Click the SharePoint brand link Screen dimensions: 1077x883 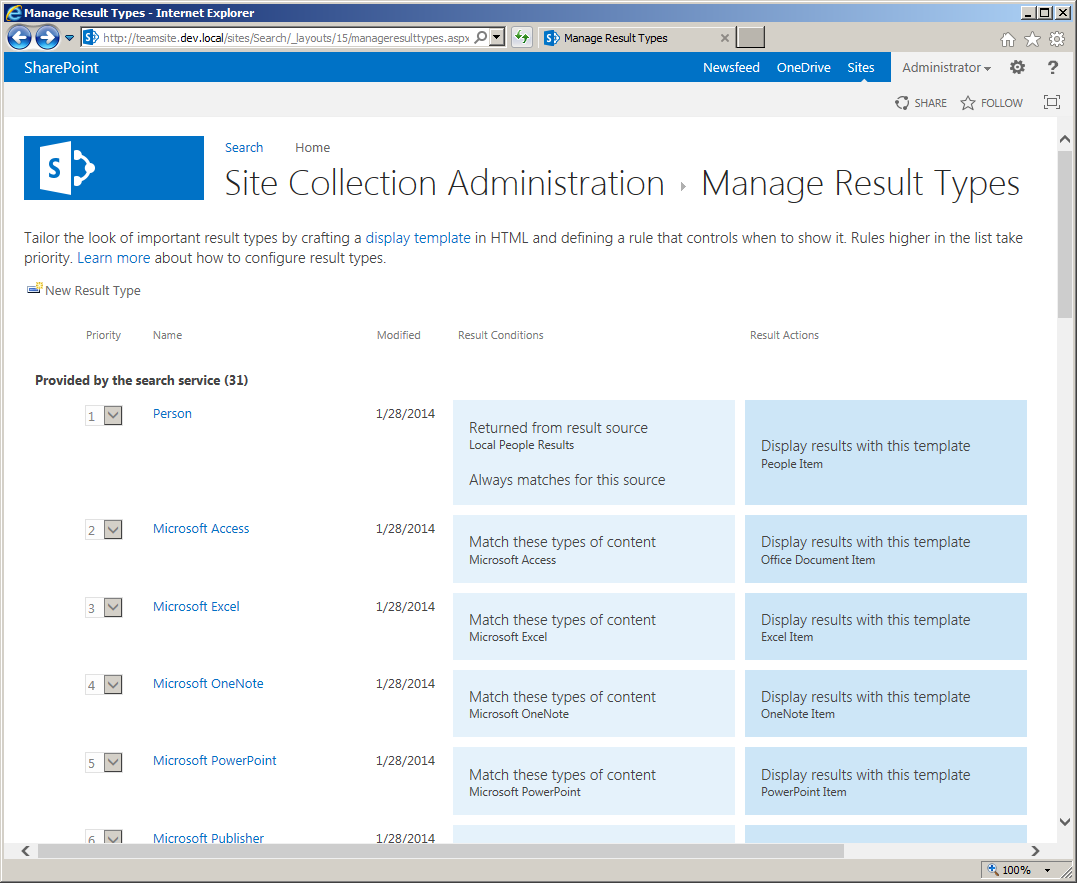click(61, 67)
